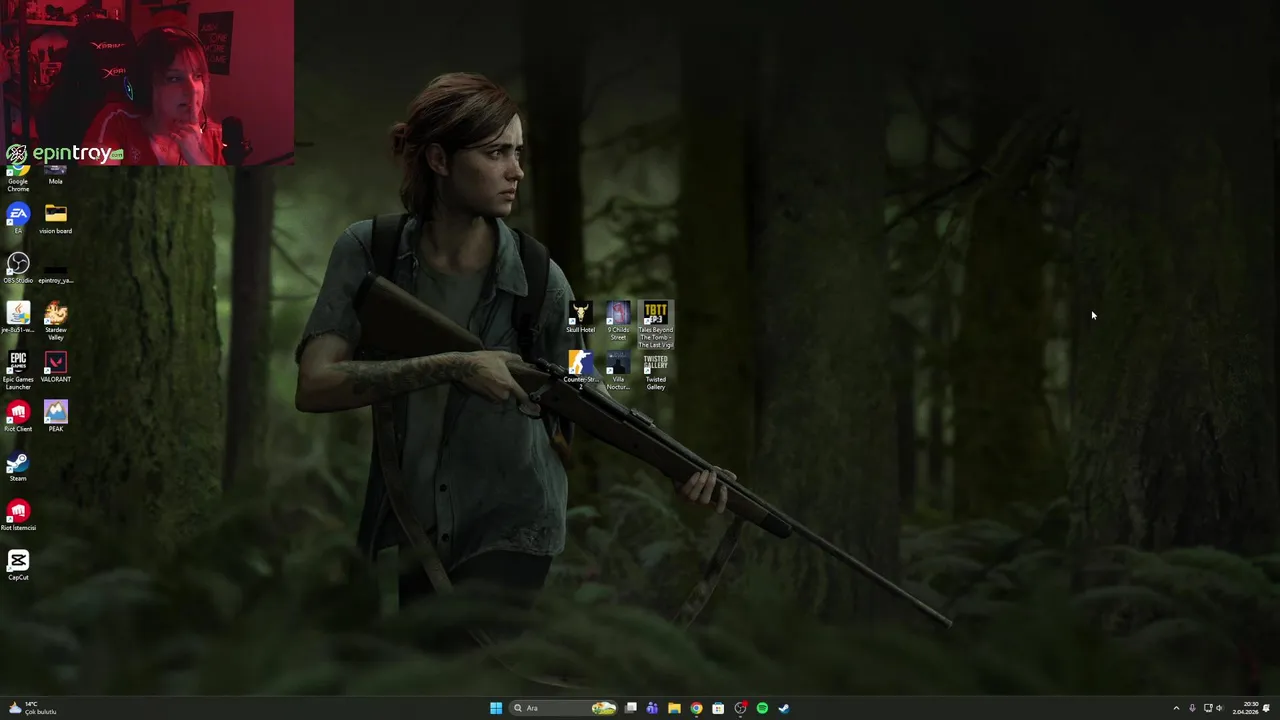Viewport: 1280px width, 720px height.
Task: Open File Explorer from the taskbar
Action: [x=674, y=708]
